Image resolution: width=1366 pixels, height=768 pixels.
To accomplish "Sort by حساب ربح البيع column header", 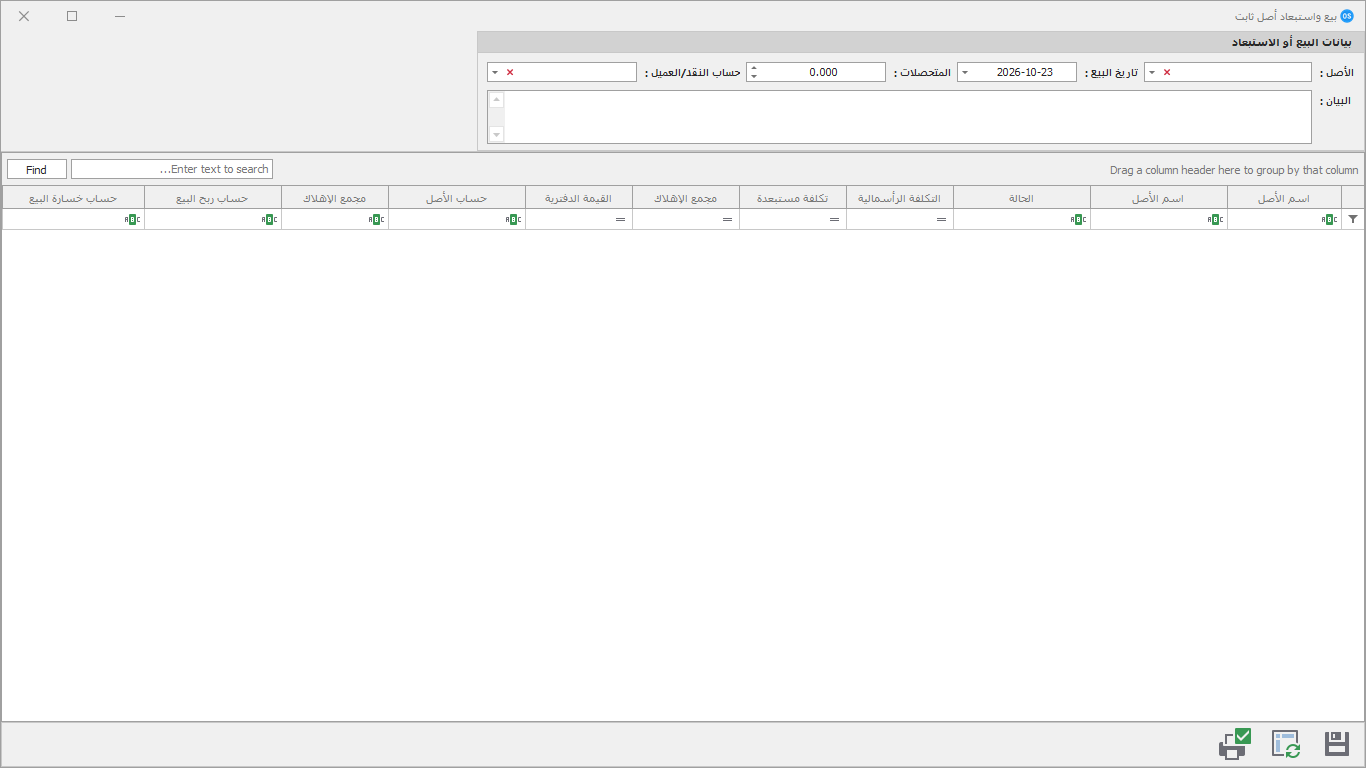I will pos(213,198).
